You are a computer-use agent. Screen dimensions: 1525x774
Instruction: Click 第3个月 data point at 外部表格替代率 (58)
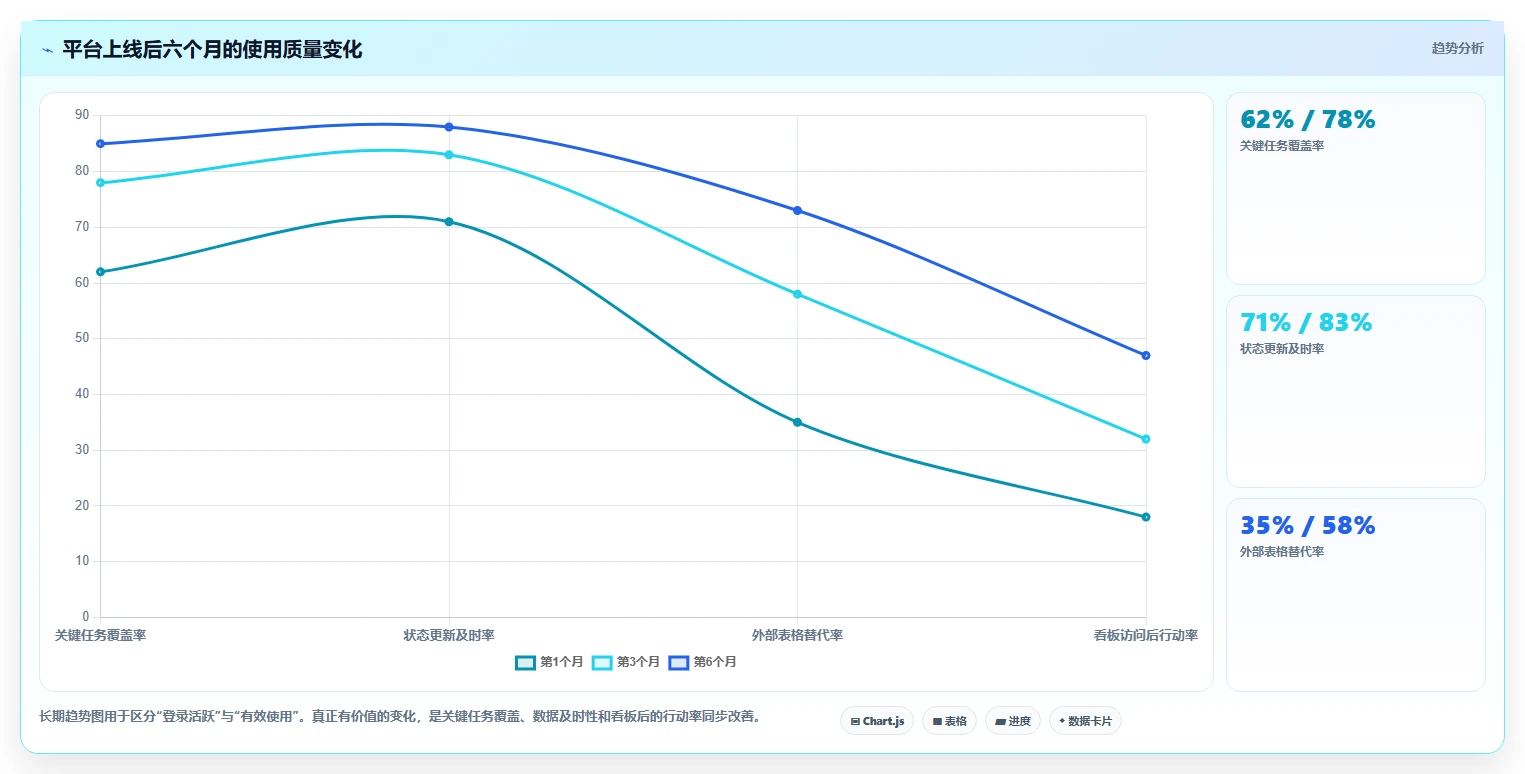(797, 294)
